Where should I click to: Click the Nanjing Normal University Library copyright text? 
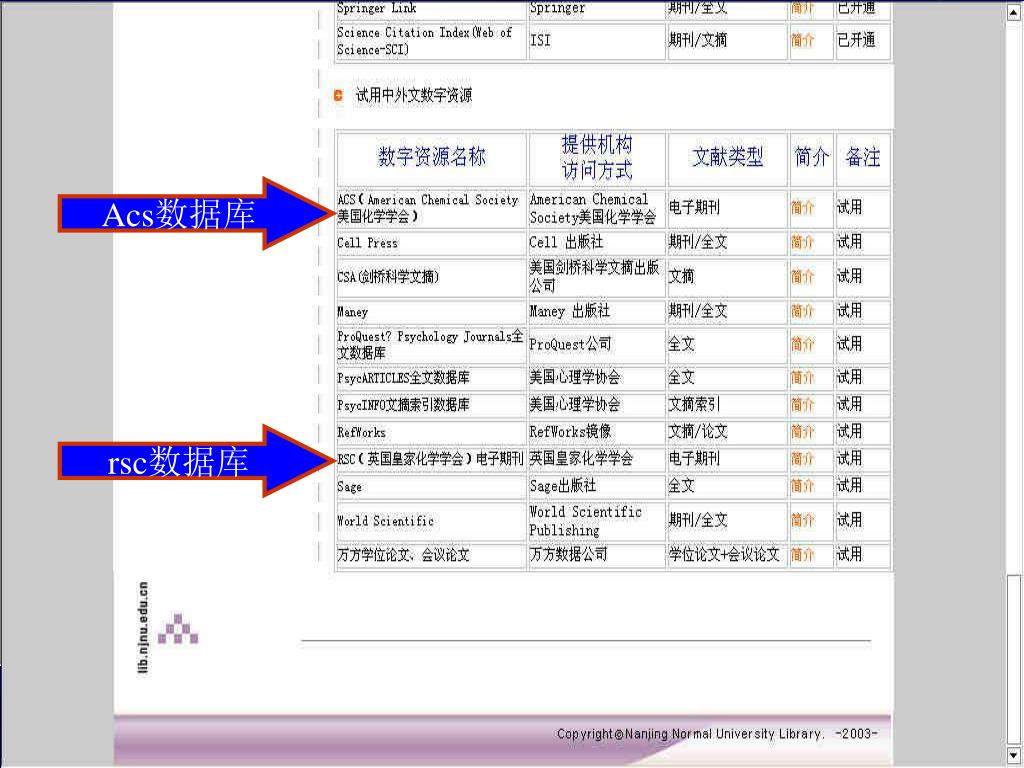(x=717, y=733)
